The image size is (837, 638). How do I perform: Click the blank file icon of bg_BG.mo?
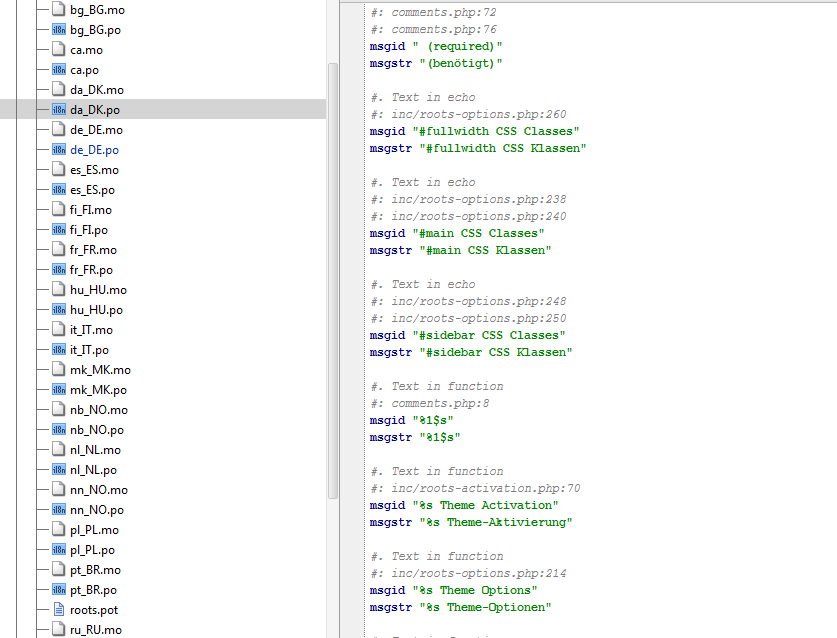point(58,10)
